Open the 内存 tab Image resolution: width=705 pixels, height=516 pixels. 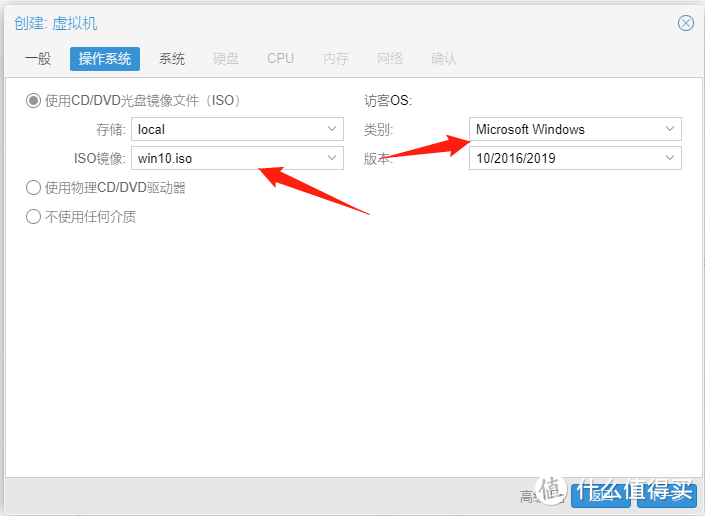[336, 58]
